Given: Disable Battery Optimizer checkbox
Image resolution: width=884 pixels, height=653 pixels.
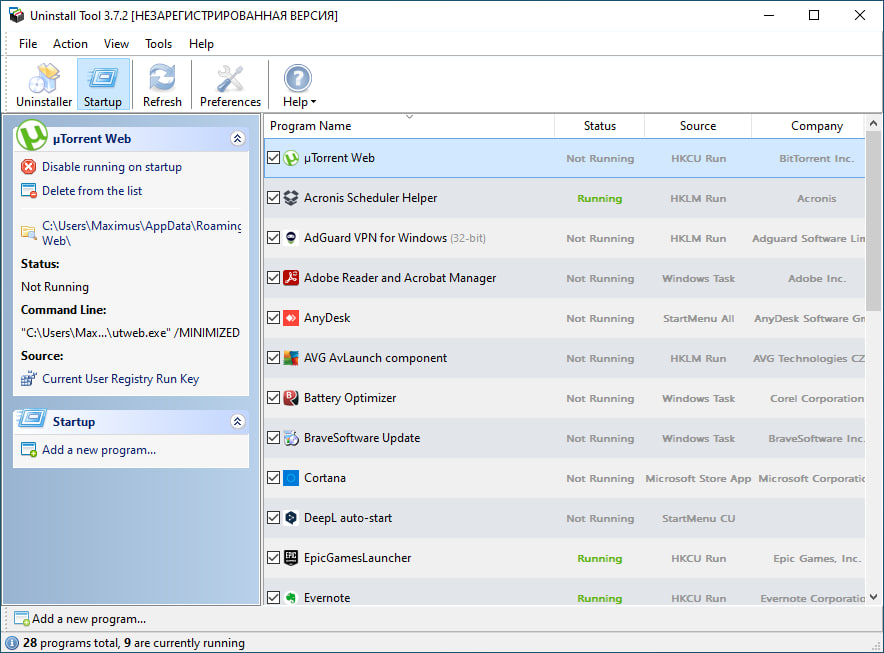Looking at the screenshot, I should coord(273,398).
